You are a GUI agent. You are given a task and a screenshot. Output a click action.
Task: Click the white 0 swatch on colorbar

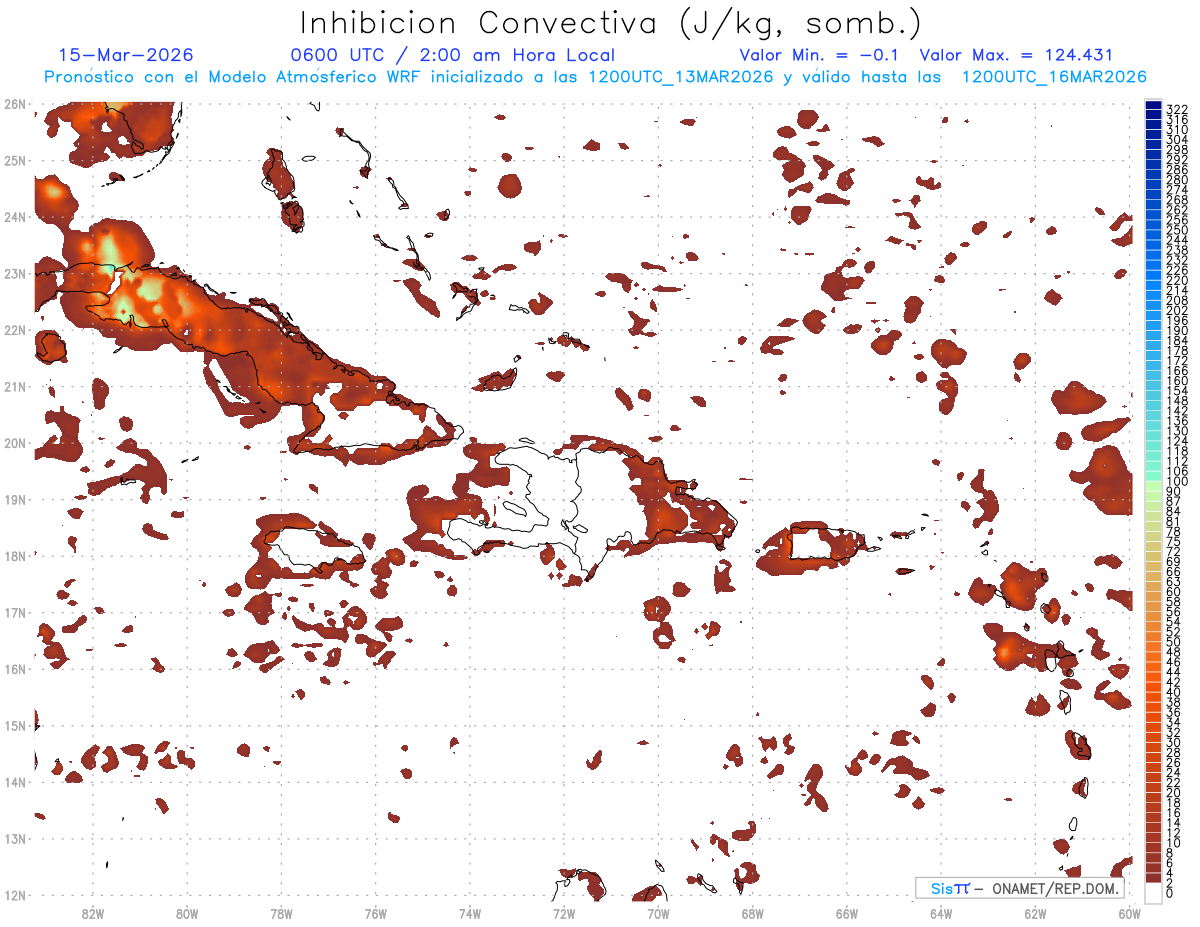(x=1153, y=891)
